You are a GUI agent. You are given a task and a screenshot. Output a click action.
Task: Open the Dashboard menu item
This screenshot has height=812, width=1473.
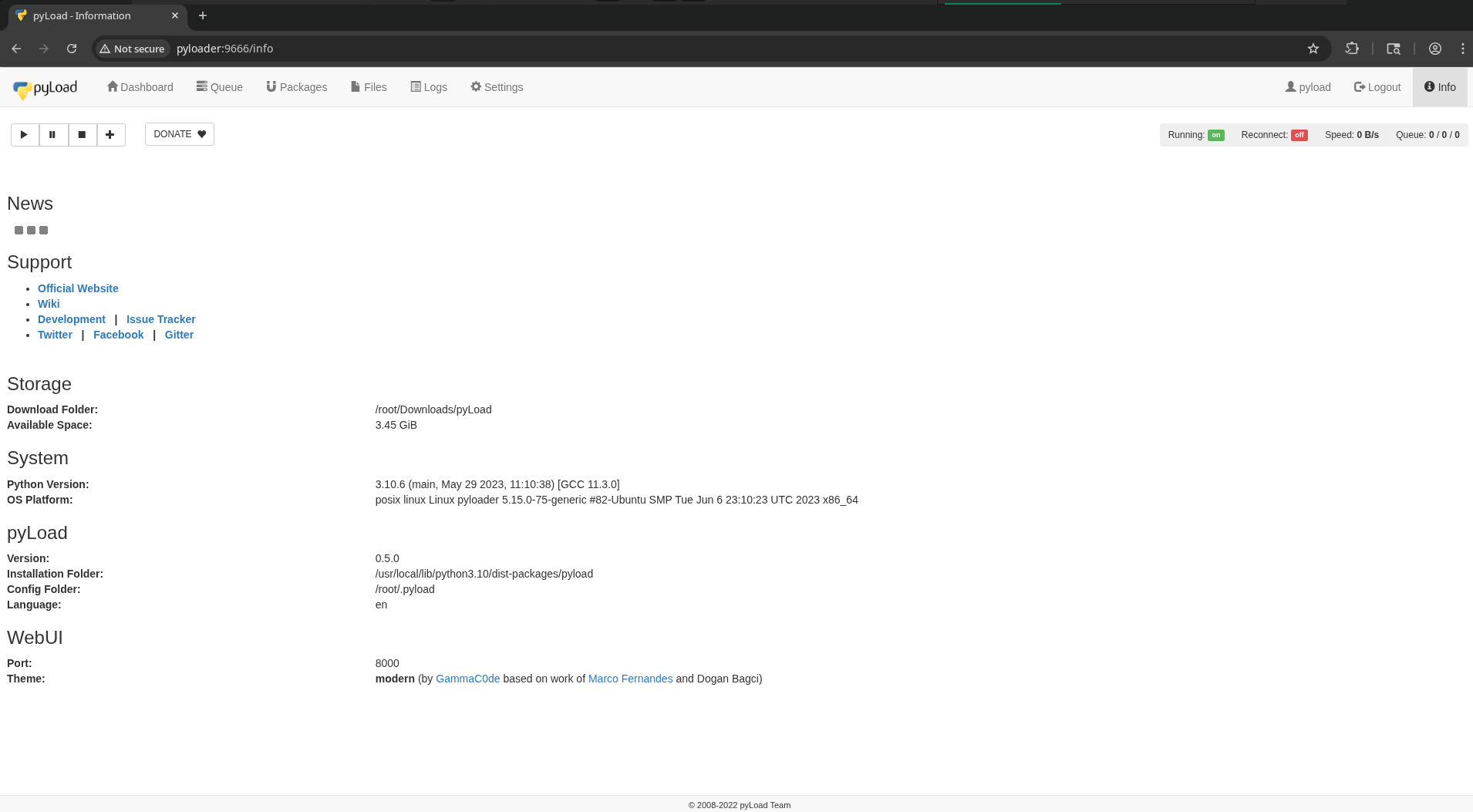(140, 87)
